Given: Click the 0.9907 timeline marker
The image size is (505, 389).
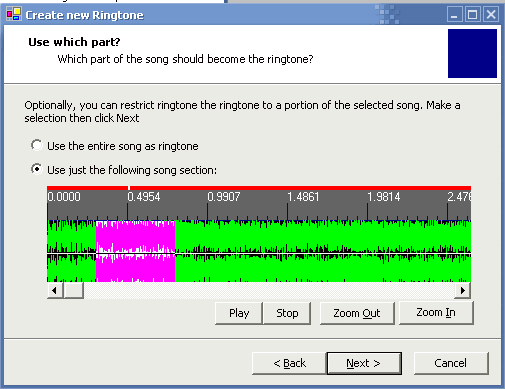Looking at the screenshot, I should coord(224,197).
